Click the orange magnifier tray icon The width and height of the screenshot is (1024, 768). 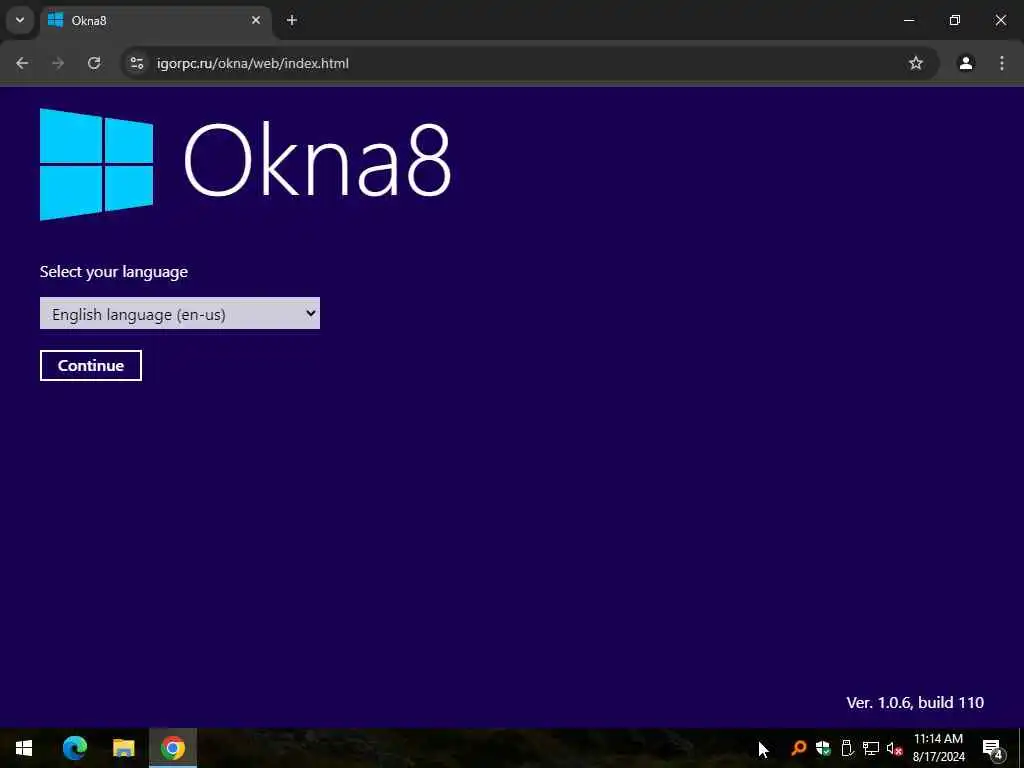(798, 748)
